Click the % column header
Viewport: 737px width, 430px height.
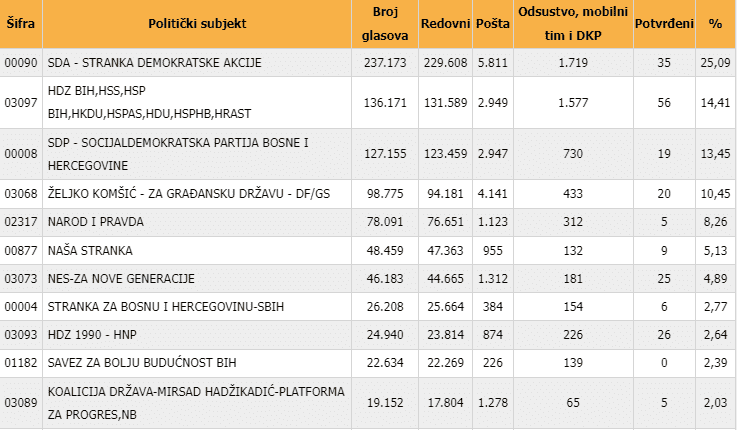pos(715,22)
